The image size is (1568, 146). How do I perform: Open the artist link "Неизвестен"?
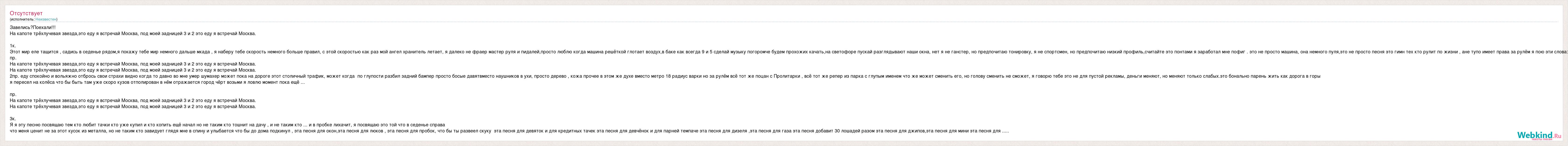tap(46, 19)
